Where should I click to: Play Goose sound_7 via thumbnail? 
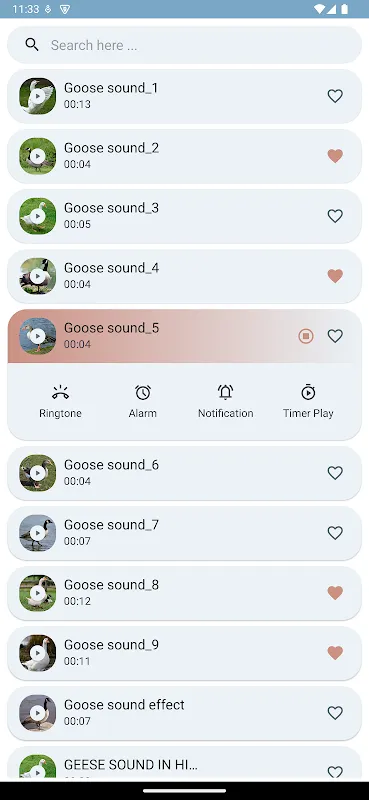tap(37, 533)
